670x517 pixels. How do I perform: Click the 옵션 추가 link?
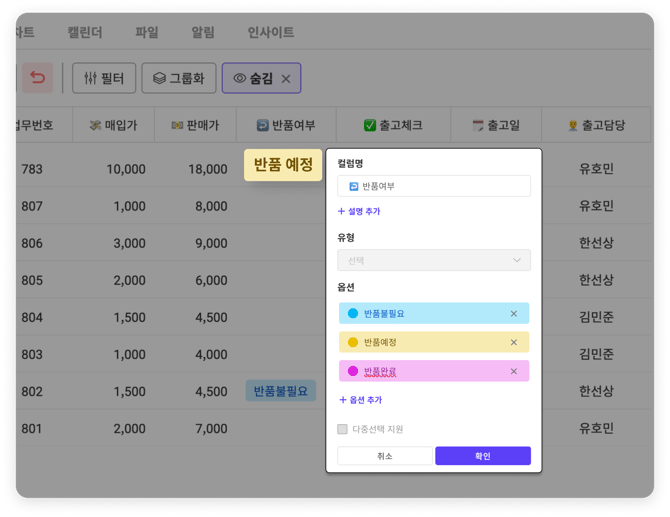(360, 400)
